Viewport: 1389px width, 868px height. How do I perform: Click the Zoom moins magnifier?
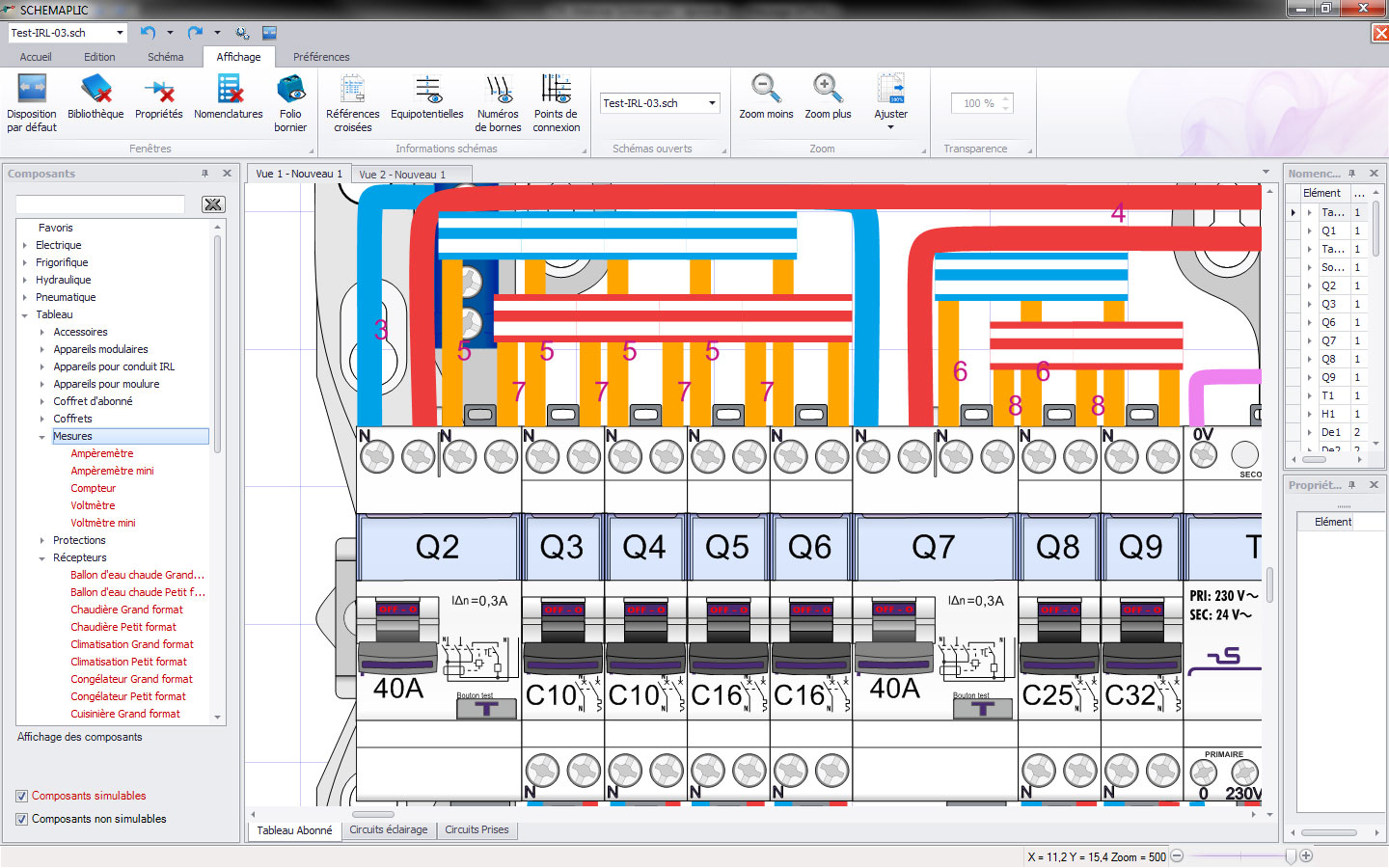(x=766, y=89)
